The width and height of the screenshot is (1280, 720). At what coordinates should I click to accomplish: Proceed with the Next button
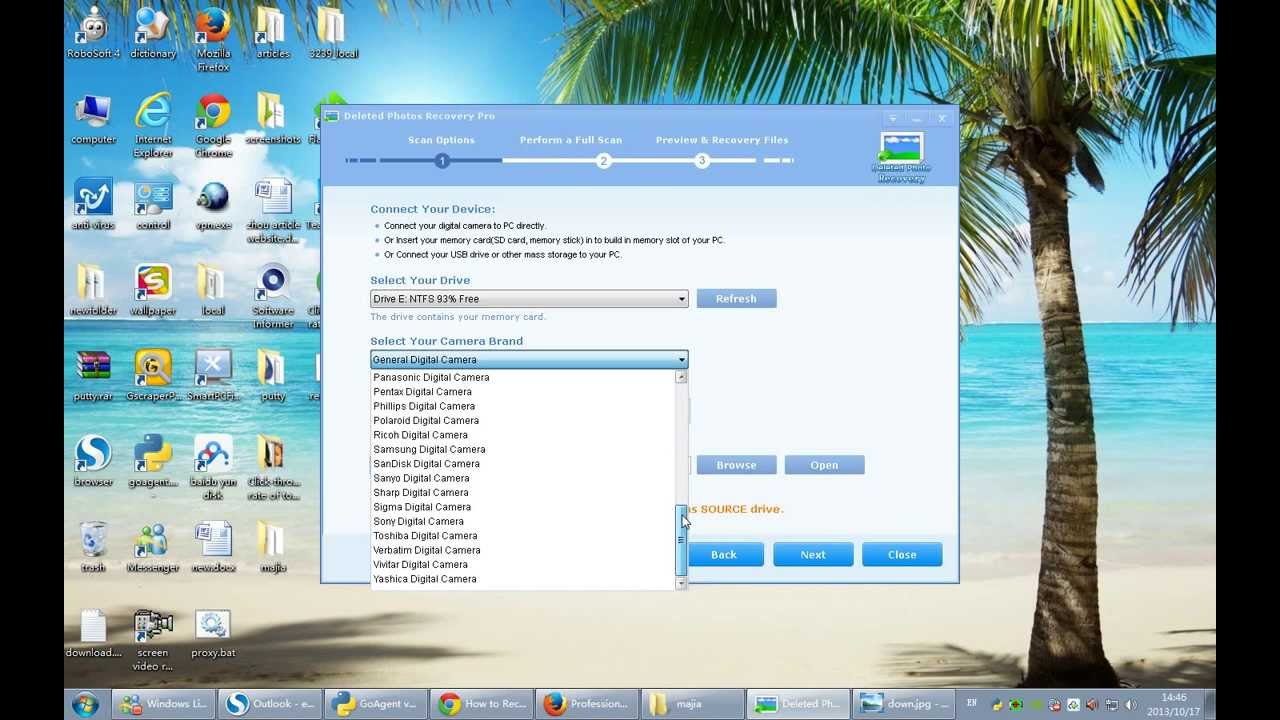(x=813, y=555)
